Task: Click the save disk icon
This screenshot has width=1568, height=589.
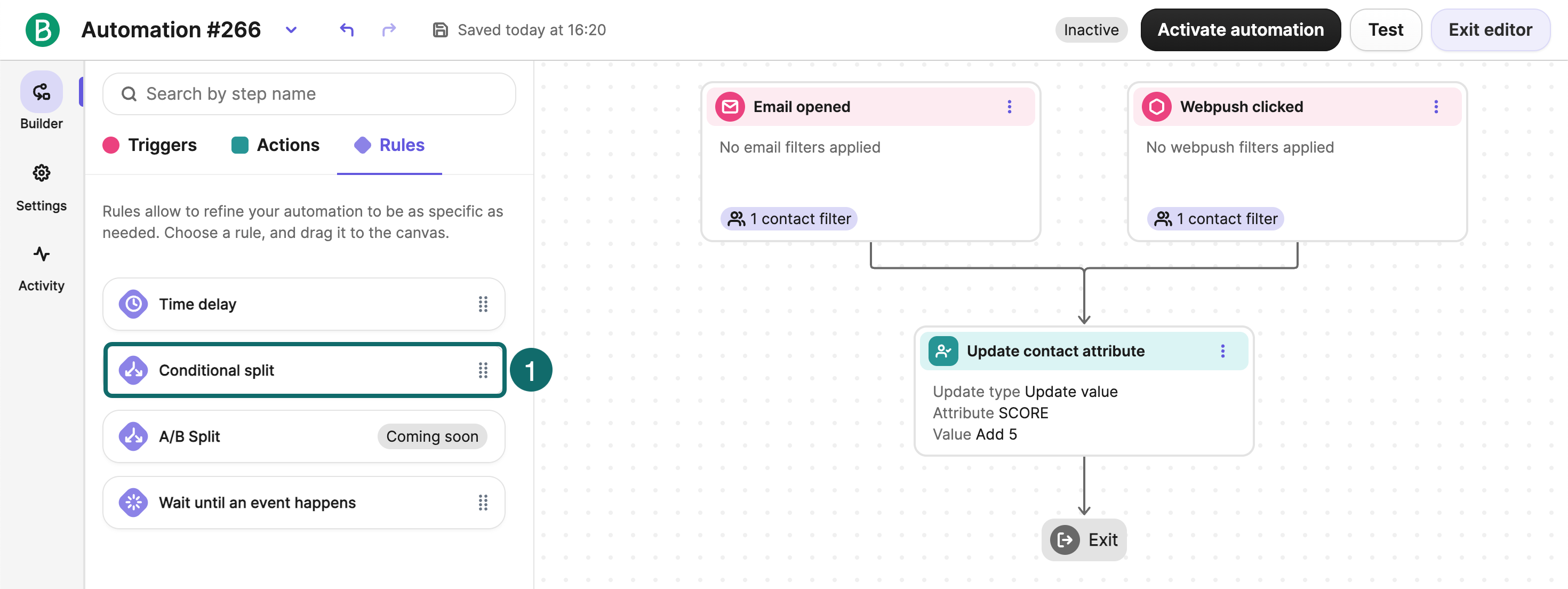Action: click(x=440, y=30)
